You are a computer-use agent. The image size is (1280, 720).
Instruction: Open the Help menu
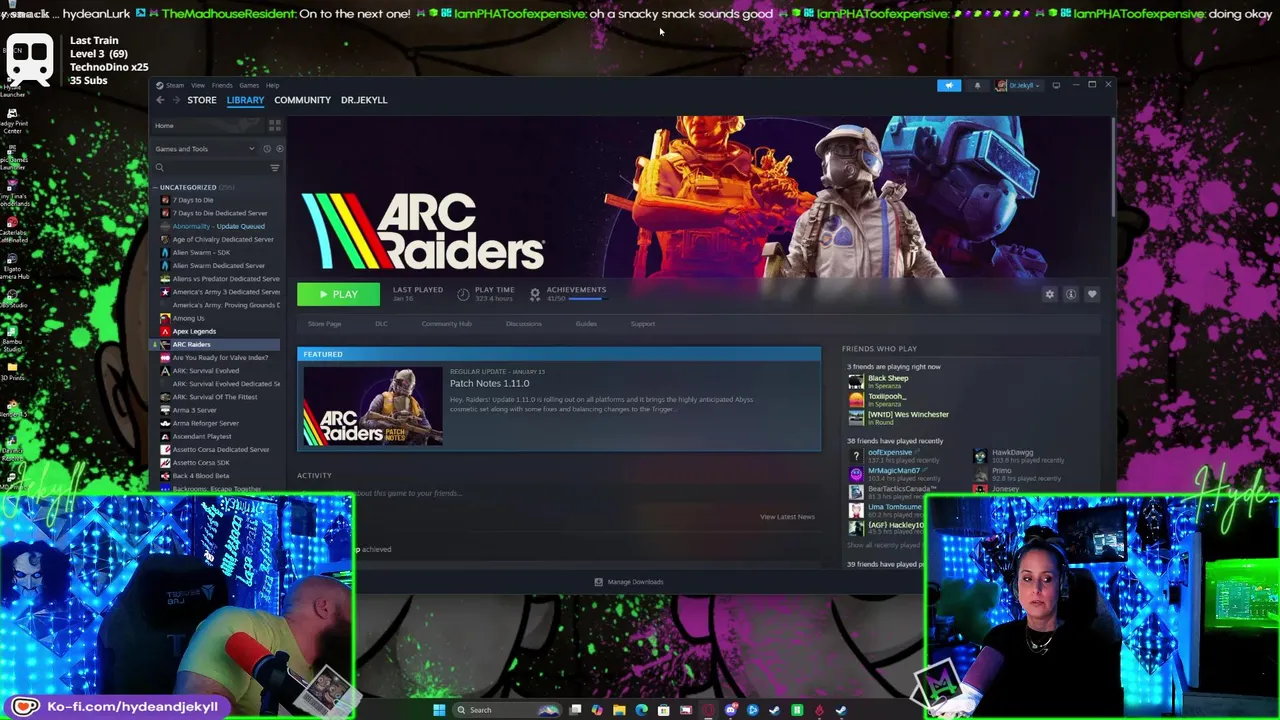(x=272, y=85)
